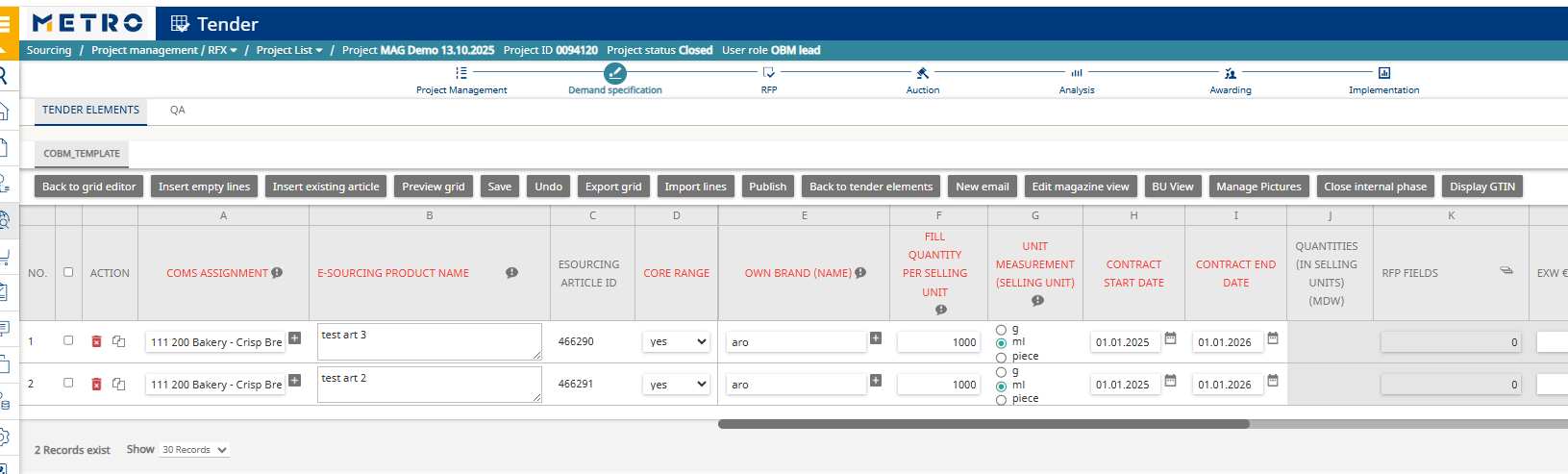Open the Implementation step icon
Image resolution: width=1568 pixels, height=474 pixels.
click(1384, 72)
